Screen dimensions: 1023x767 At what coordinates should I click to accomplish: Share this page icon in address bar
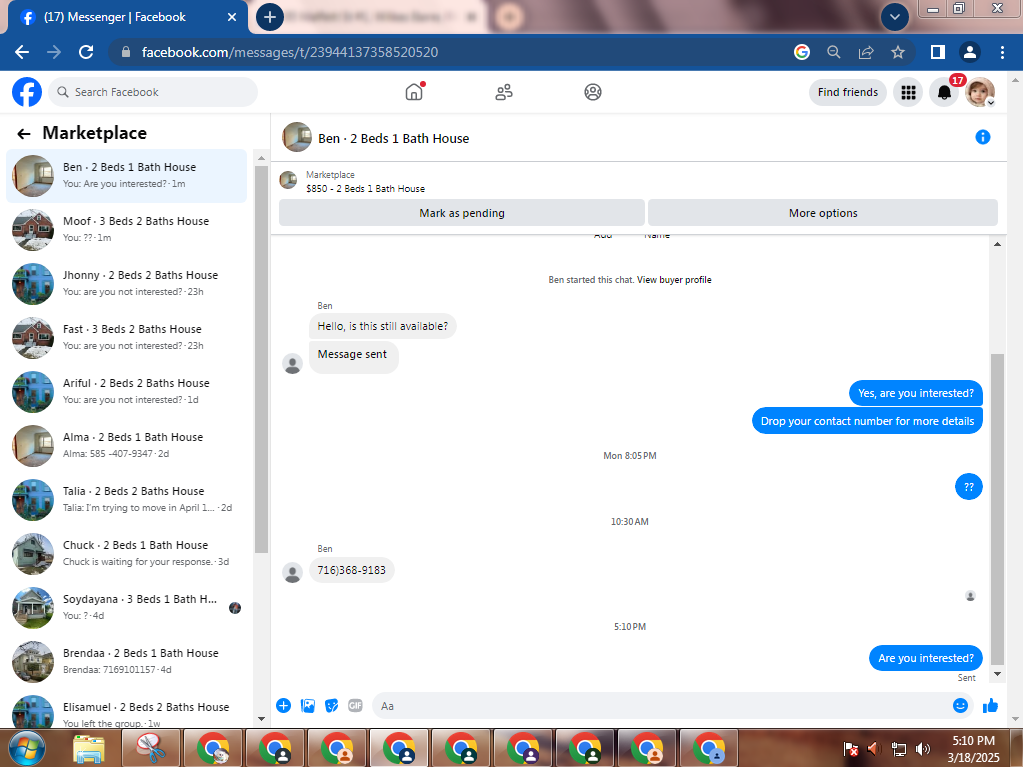866,52
